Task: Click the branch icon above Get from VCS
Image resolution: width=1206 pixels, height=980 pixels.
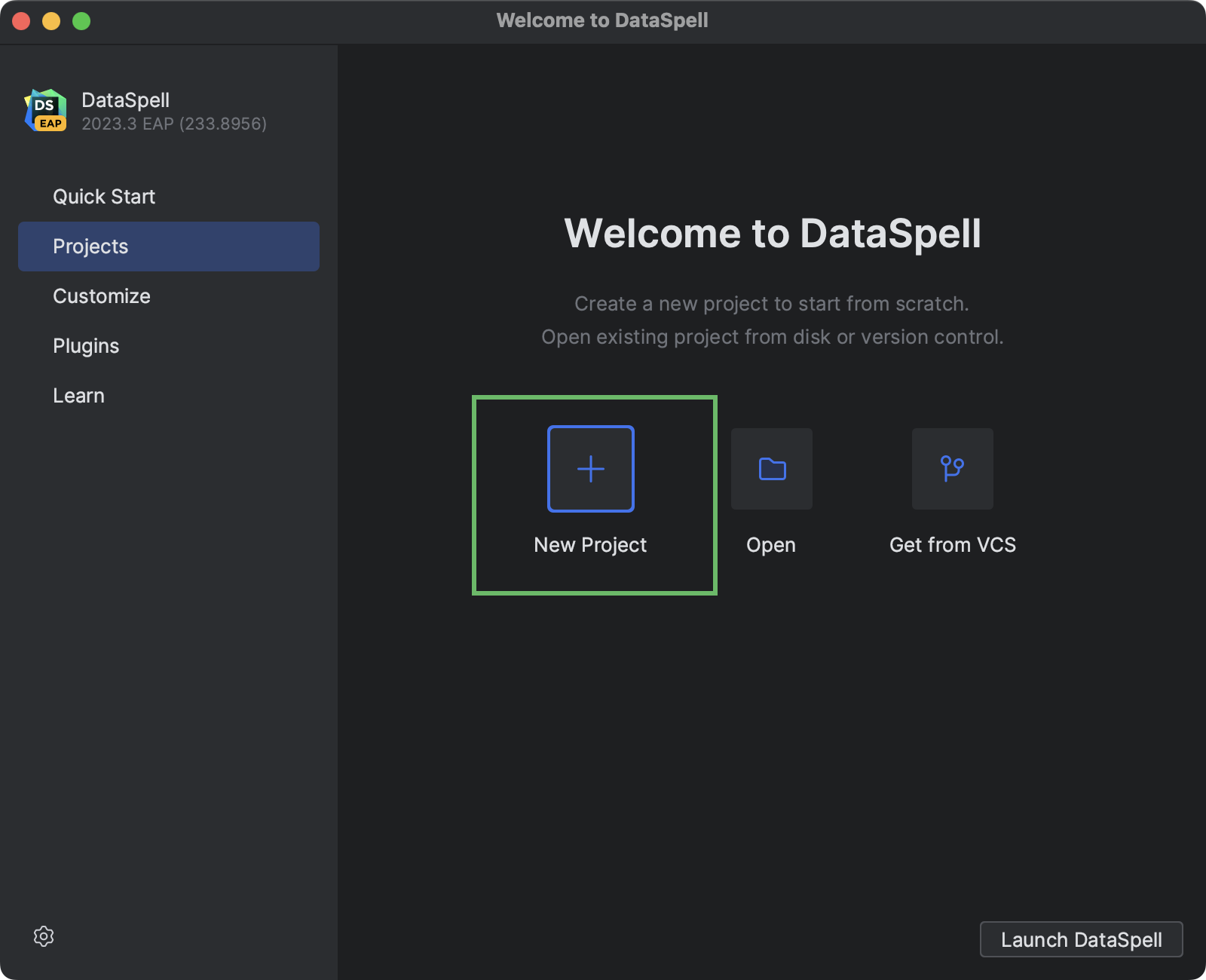Action: tap(952, 468)
